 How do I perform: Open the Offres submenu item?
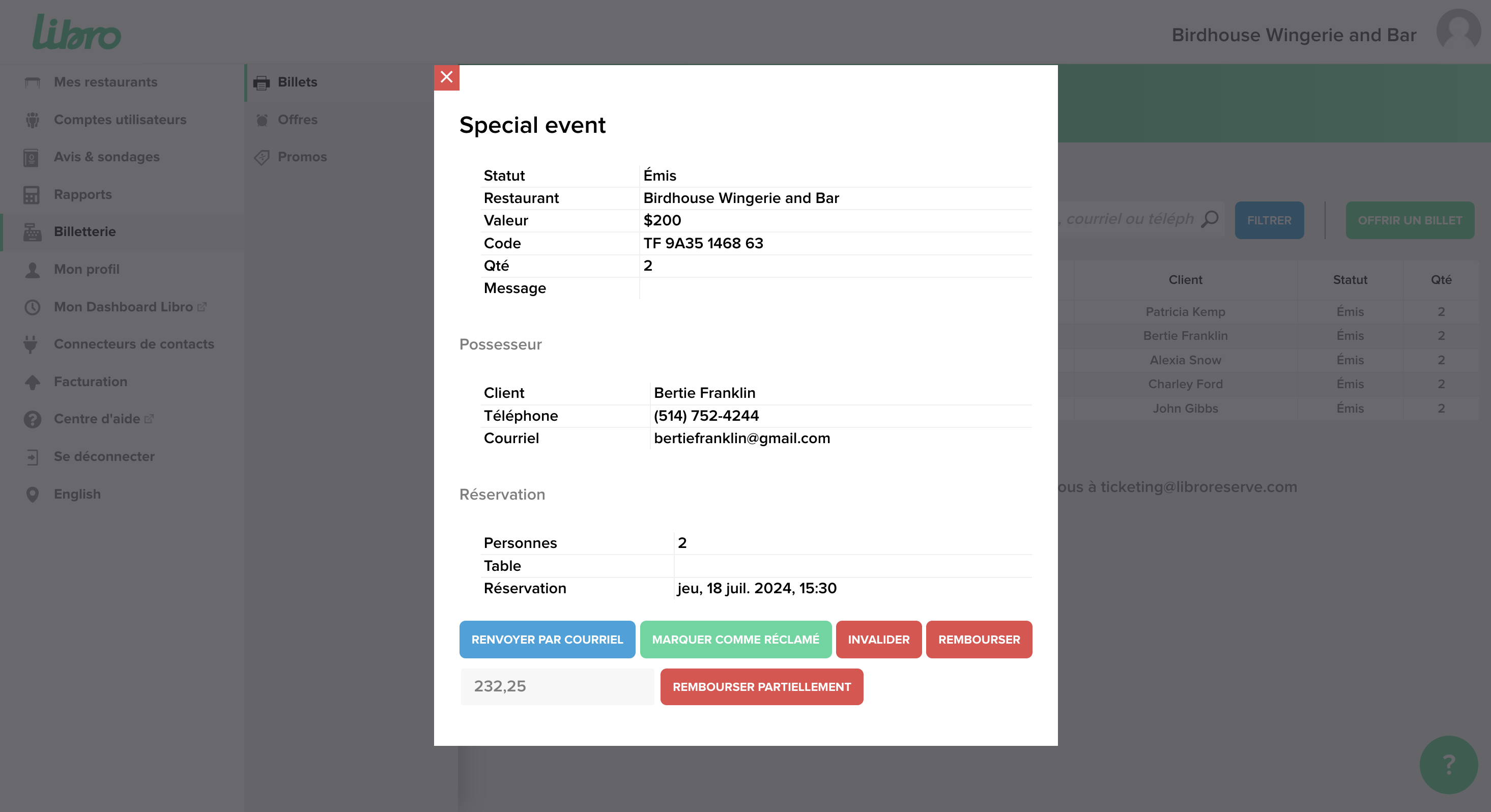click(x=298, y=120)
